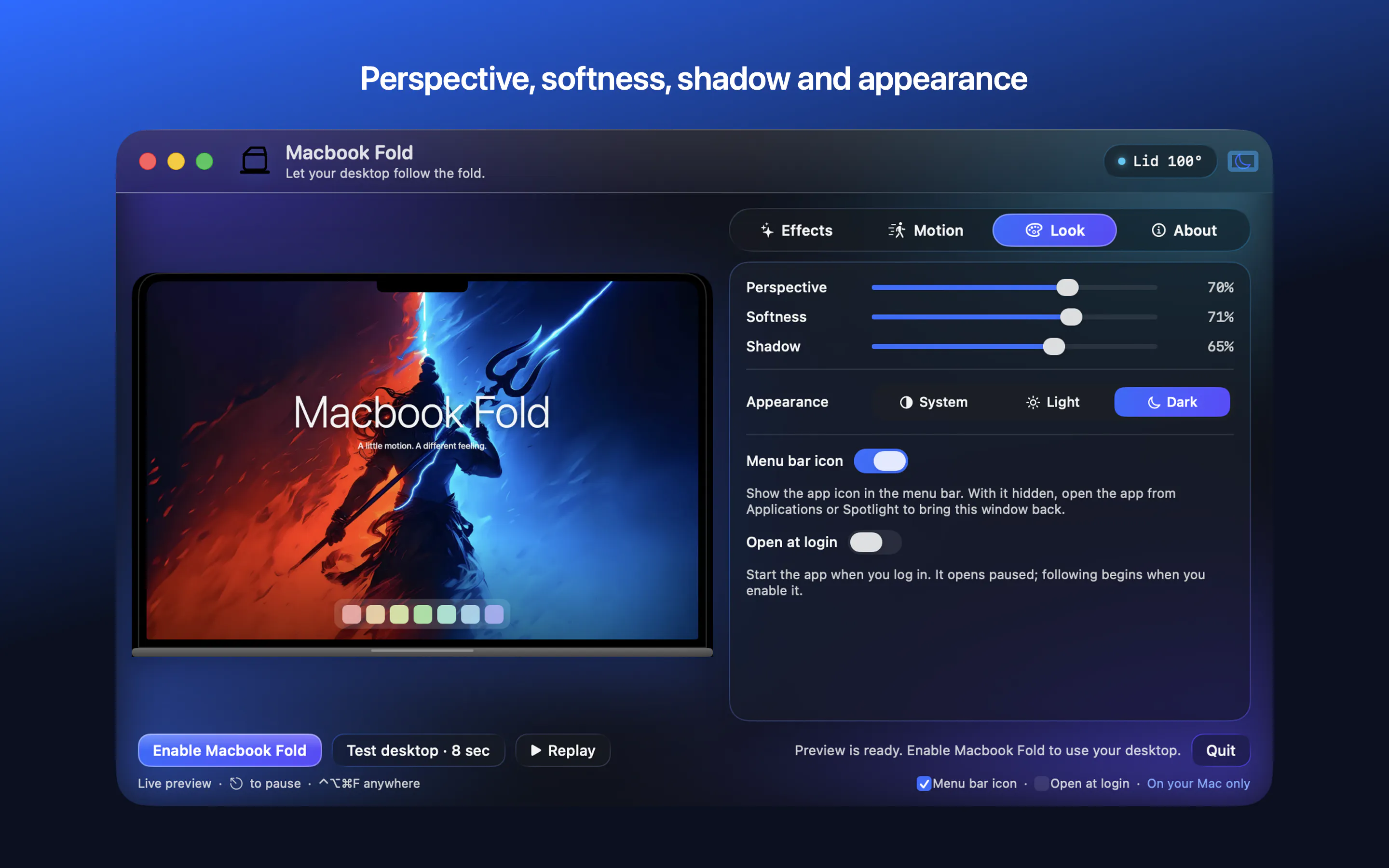1389x868 pixels.
Task: Click the purple dock swatch in preview
Action: pos(494,614)
